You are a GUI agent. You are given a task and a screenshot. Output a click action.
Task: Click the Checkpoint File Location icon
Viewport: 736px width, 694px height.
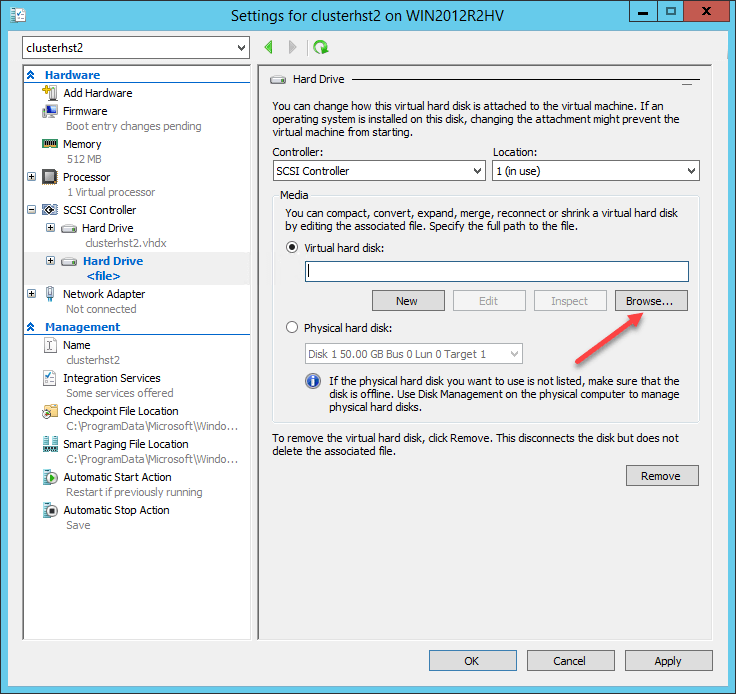pos(50,411)
